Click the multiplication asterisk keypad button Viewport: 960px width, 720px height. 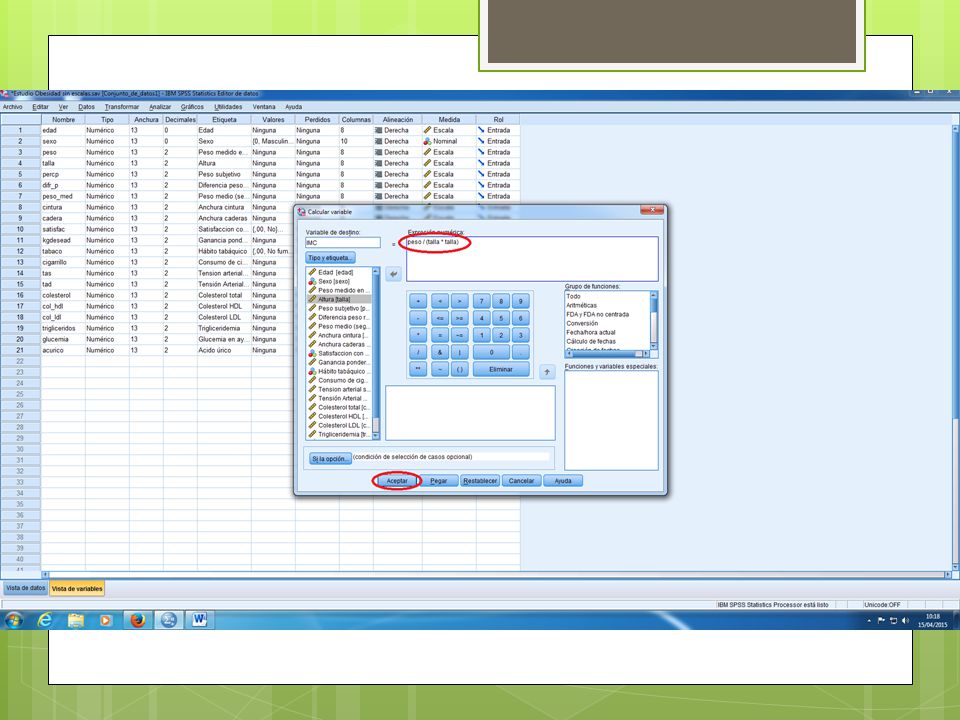tap(418, 336)
